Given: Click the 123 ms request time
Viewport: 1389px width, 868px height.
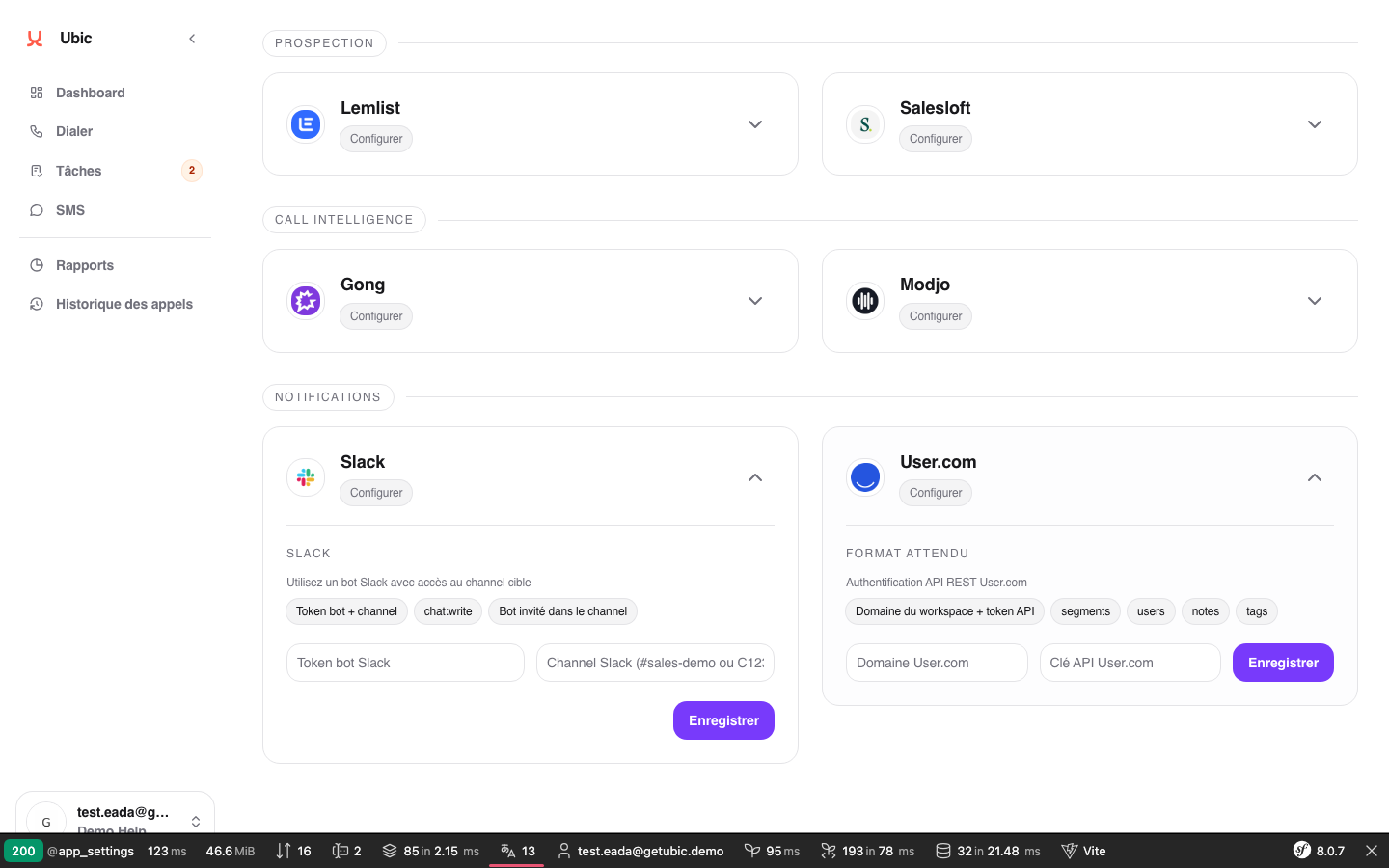Looking at the screenshot, I should (167, 851).
